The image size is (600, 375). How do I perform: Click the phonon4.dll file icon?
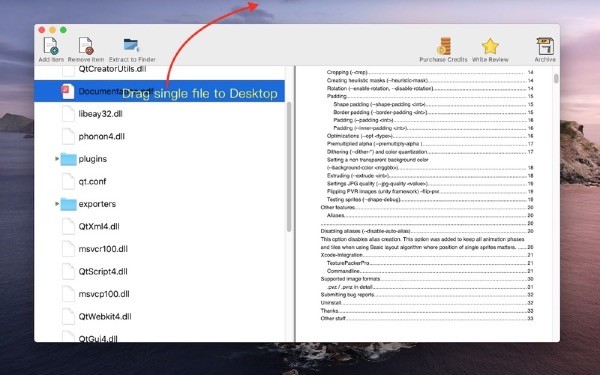point(68,136)
